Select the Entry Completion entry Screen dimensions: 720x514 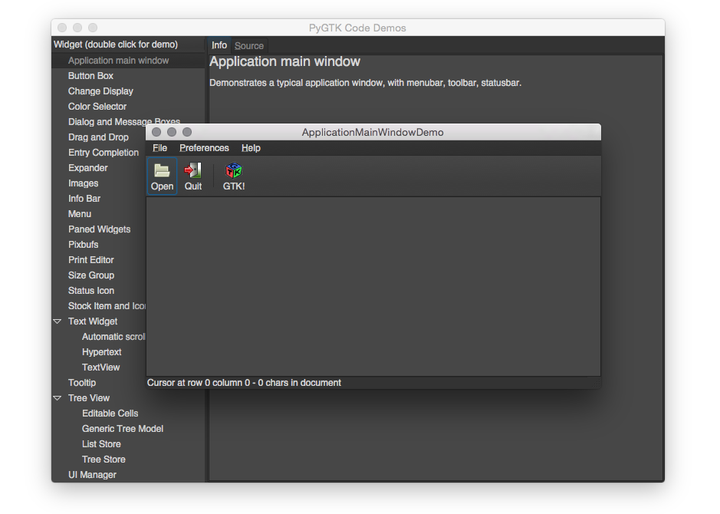[103, 153]
